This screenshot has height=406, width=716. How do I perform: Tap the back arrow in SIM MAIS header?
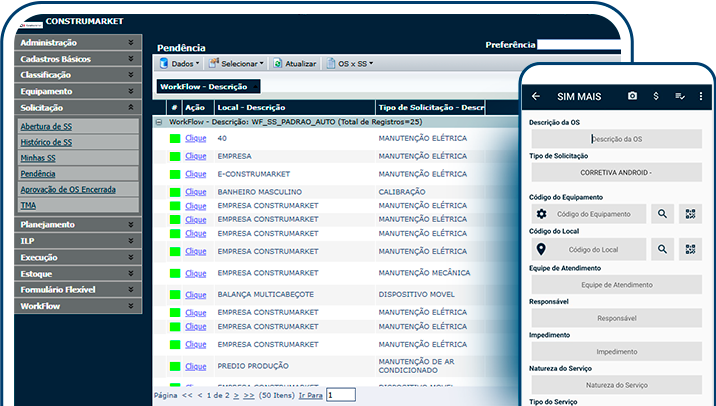coord(536,96)
